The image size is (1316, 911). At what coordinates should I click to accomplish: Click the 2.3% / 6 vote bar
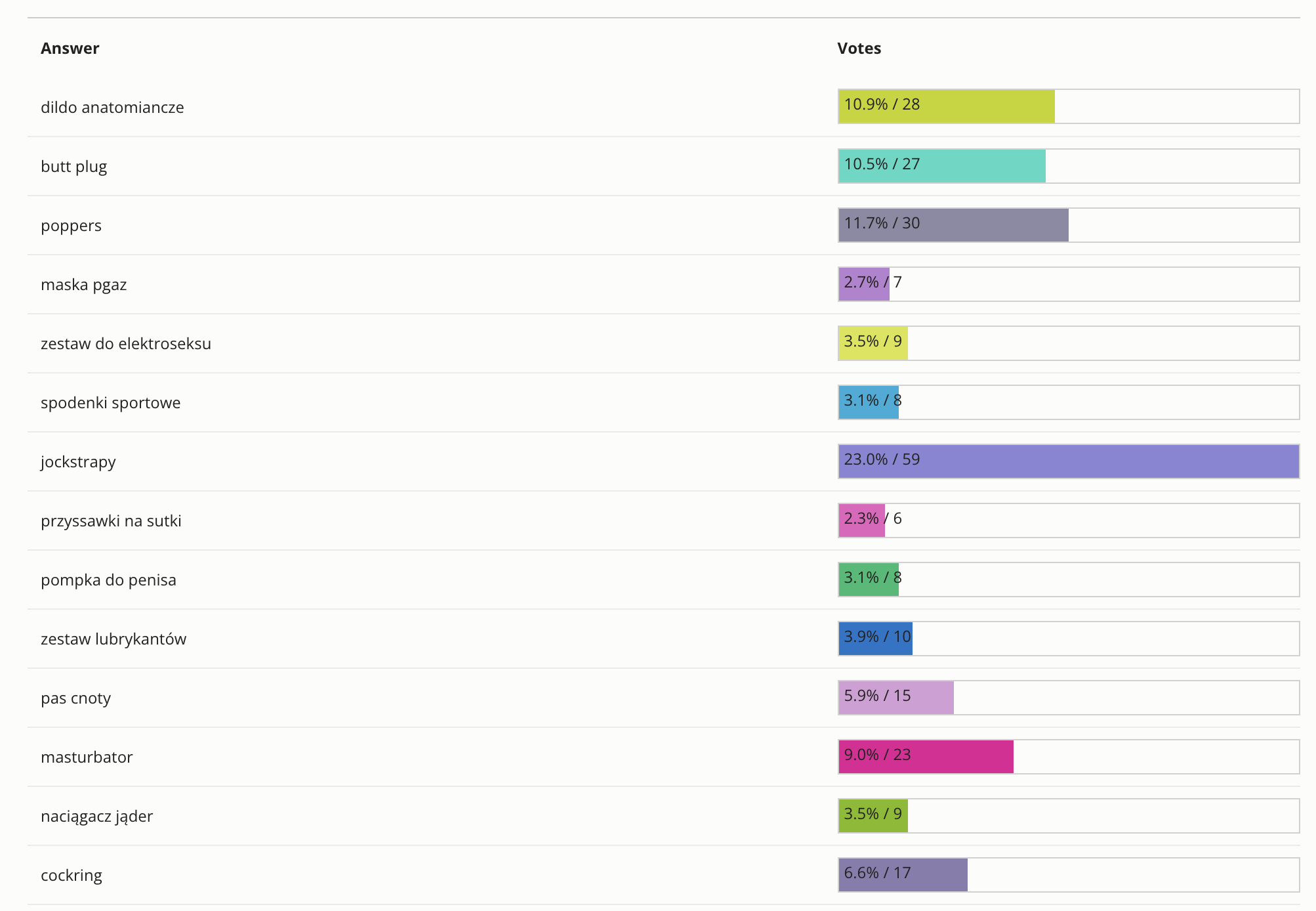pos(862,520)
